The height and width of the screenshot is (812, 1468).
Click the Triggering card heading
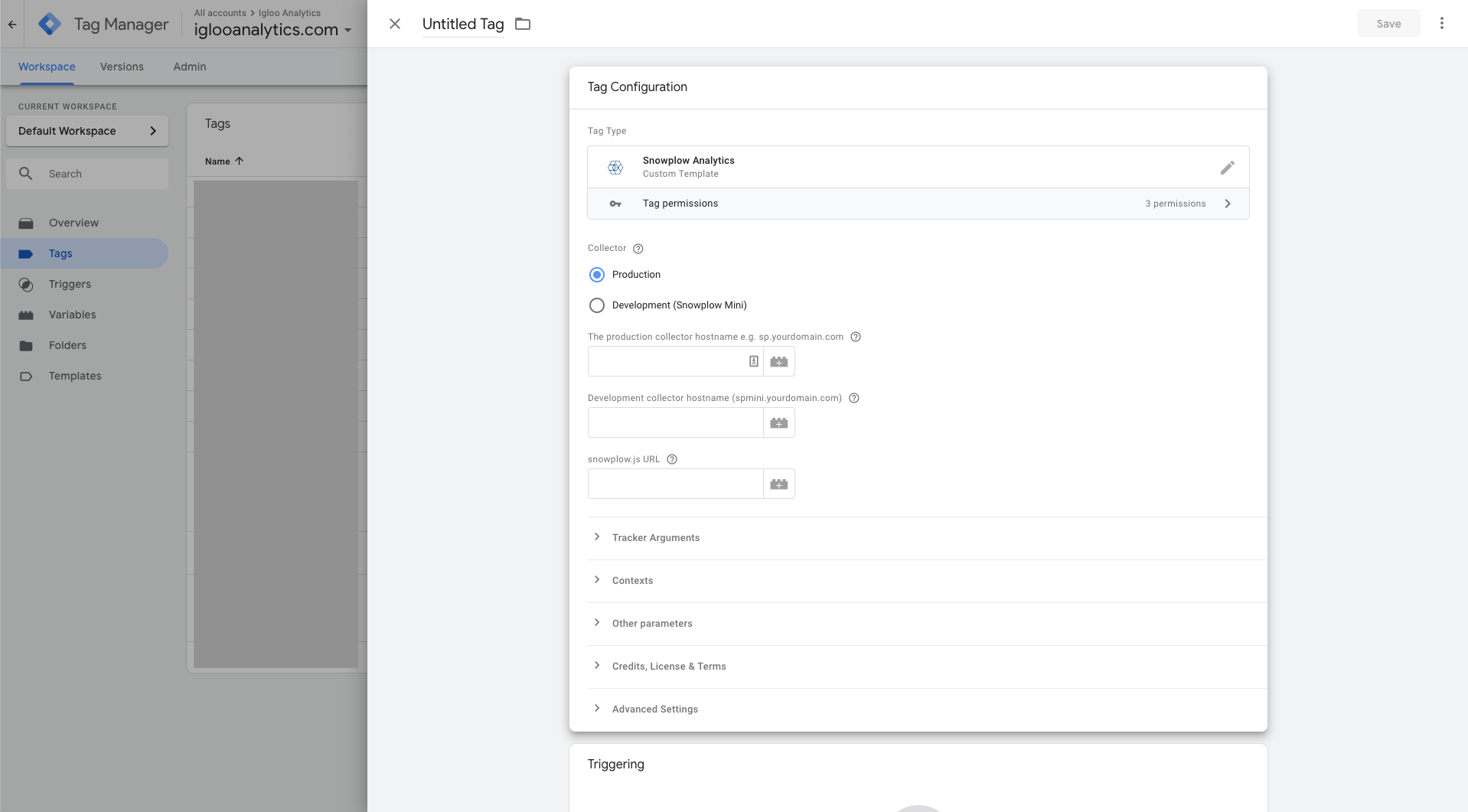(616, 764)
